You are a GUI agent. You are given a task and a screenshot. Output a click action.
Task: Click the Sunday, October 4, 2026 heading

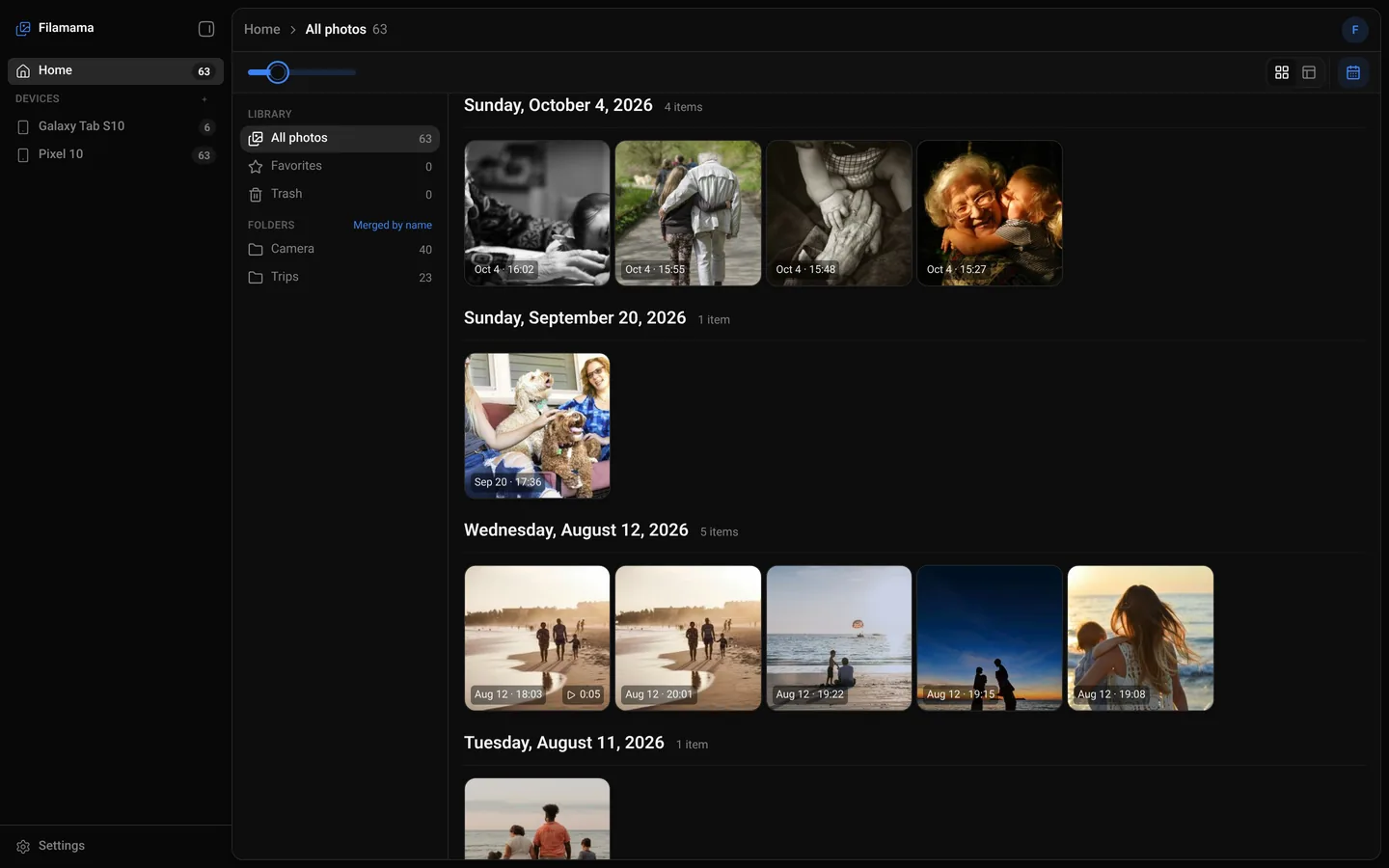tap(558, 106)
